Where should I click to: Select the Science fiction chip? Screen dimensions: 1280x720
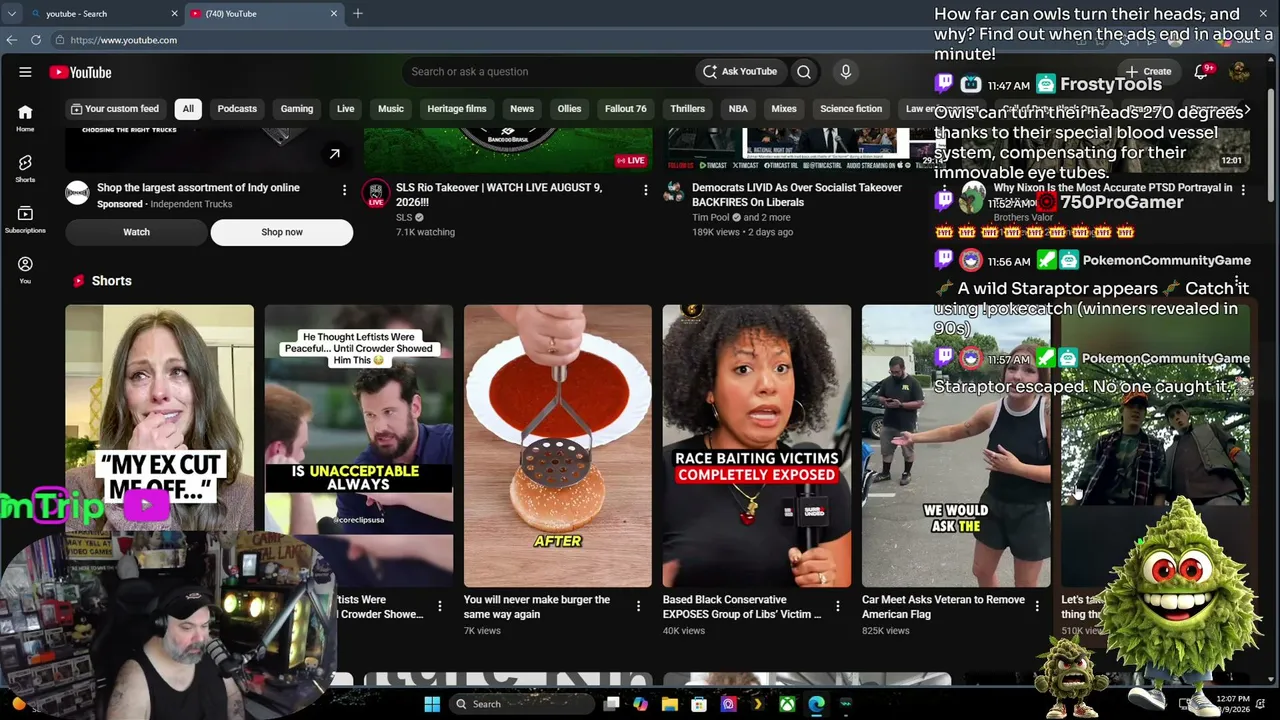click(x=851, y=109)
